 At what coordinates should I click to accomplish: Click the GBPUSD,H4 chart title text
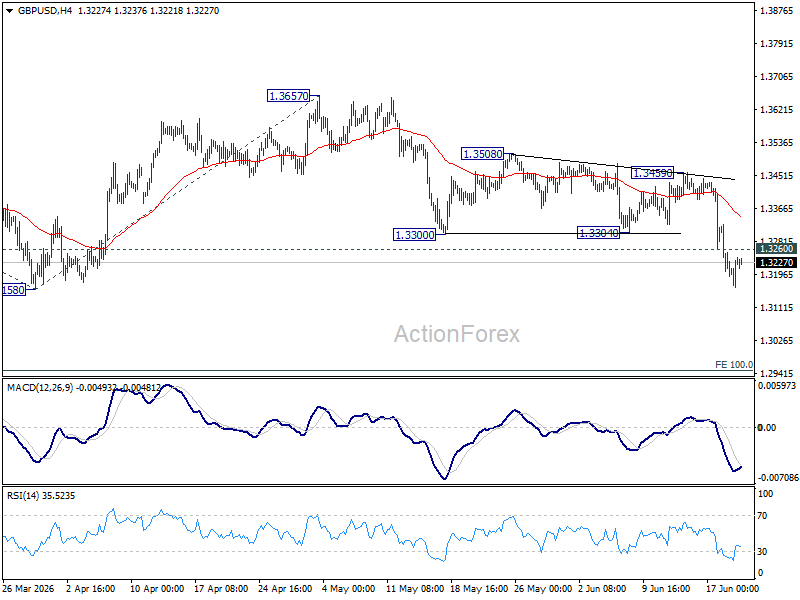[45, 11]
